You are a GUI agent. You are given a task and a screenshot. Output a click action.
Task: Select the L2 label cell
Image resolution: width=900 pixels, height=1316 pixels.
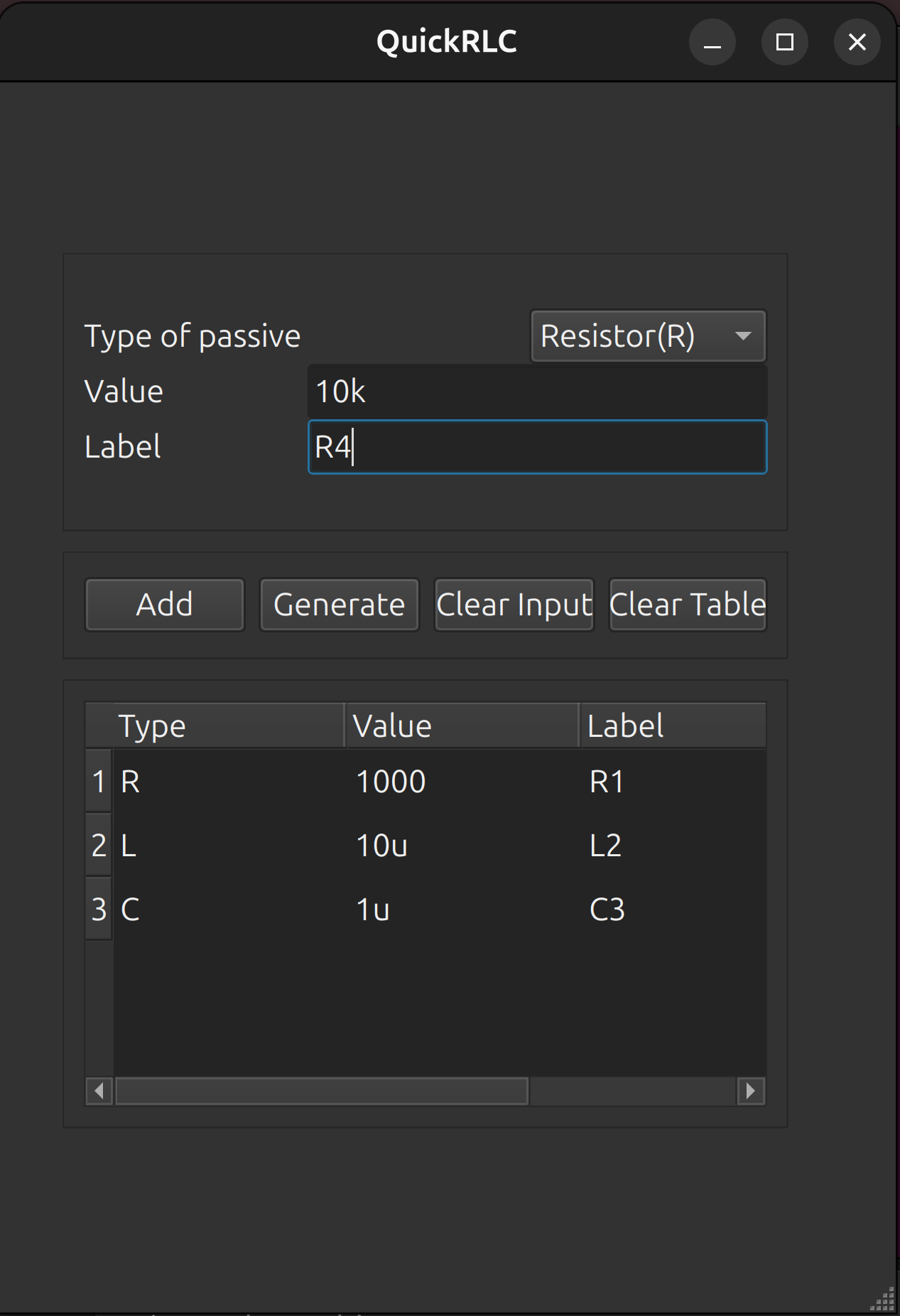pyautogui.click(x=672, y=846)
